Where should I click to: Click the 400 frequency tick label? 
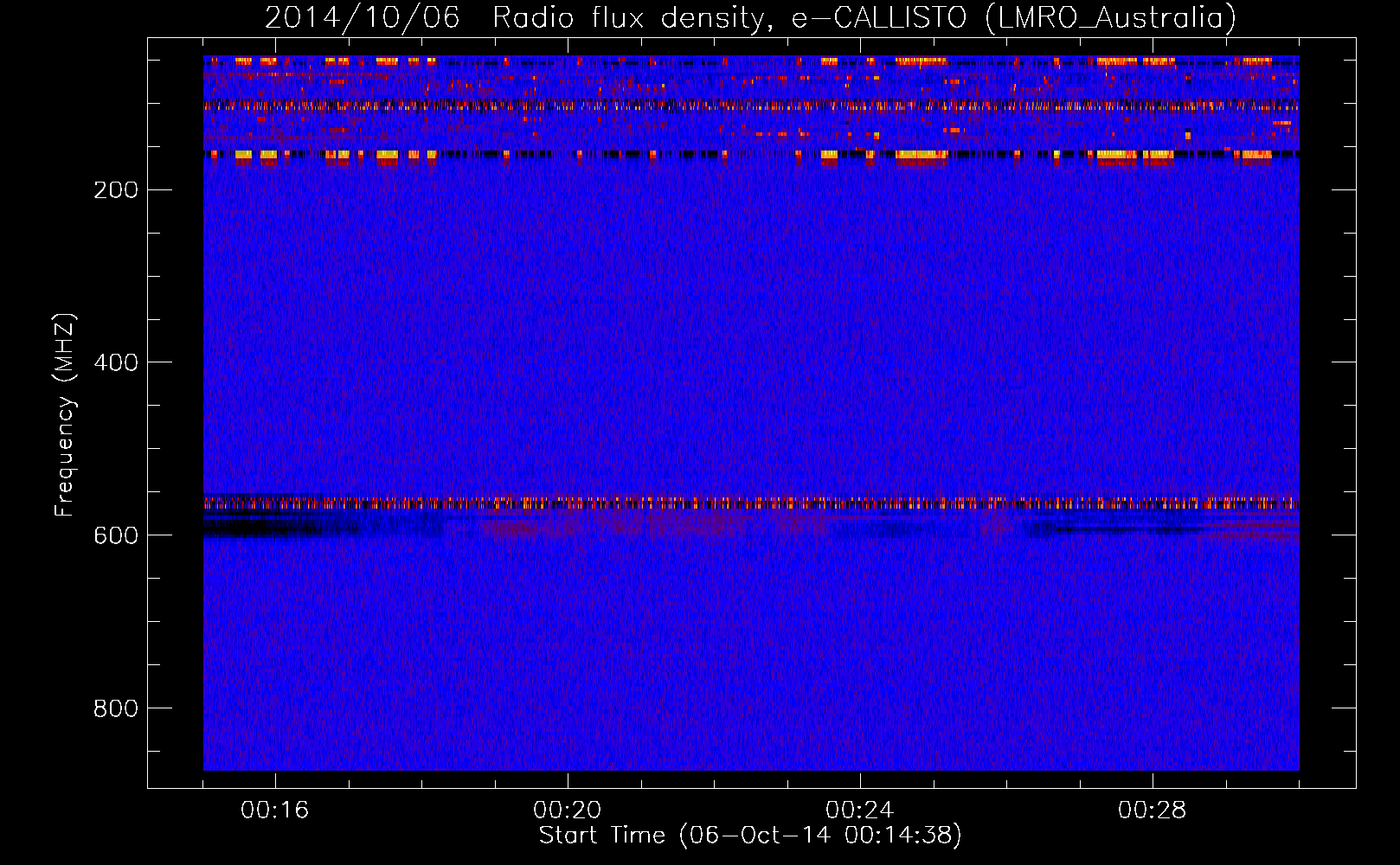point(116,362)
